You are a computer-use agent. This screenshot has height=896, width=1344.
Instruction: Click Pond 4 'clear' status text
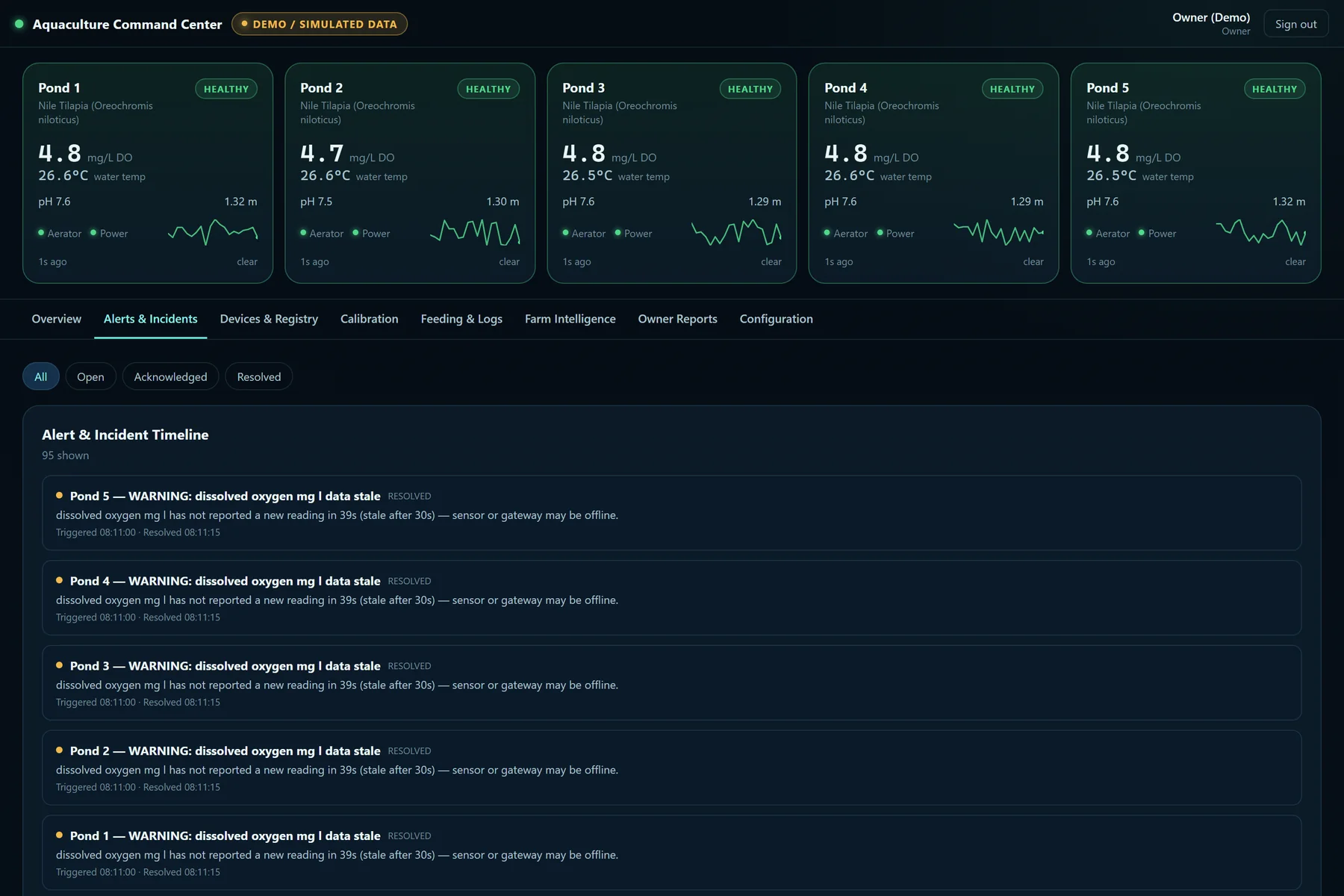[1033, 262]
